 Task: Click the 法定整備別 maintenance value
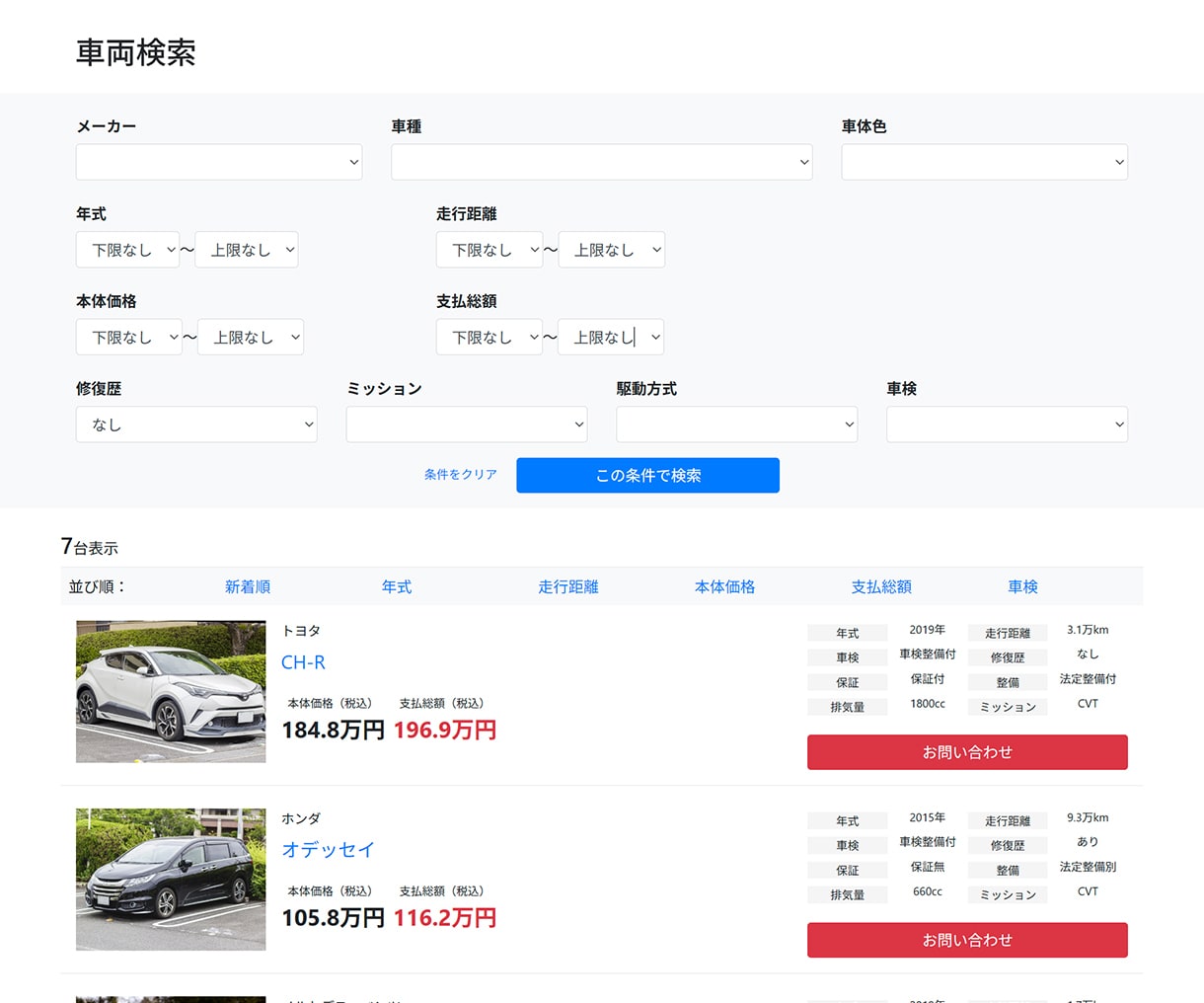tap(1088, 867)
